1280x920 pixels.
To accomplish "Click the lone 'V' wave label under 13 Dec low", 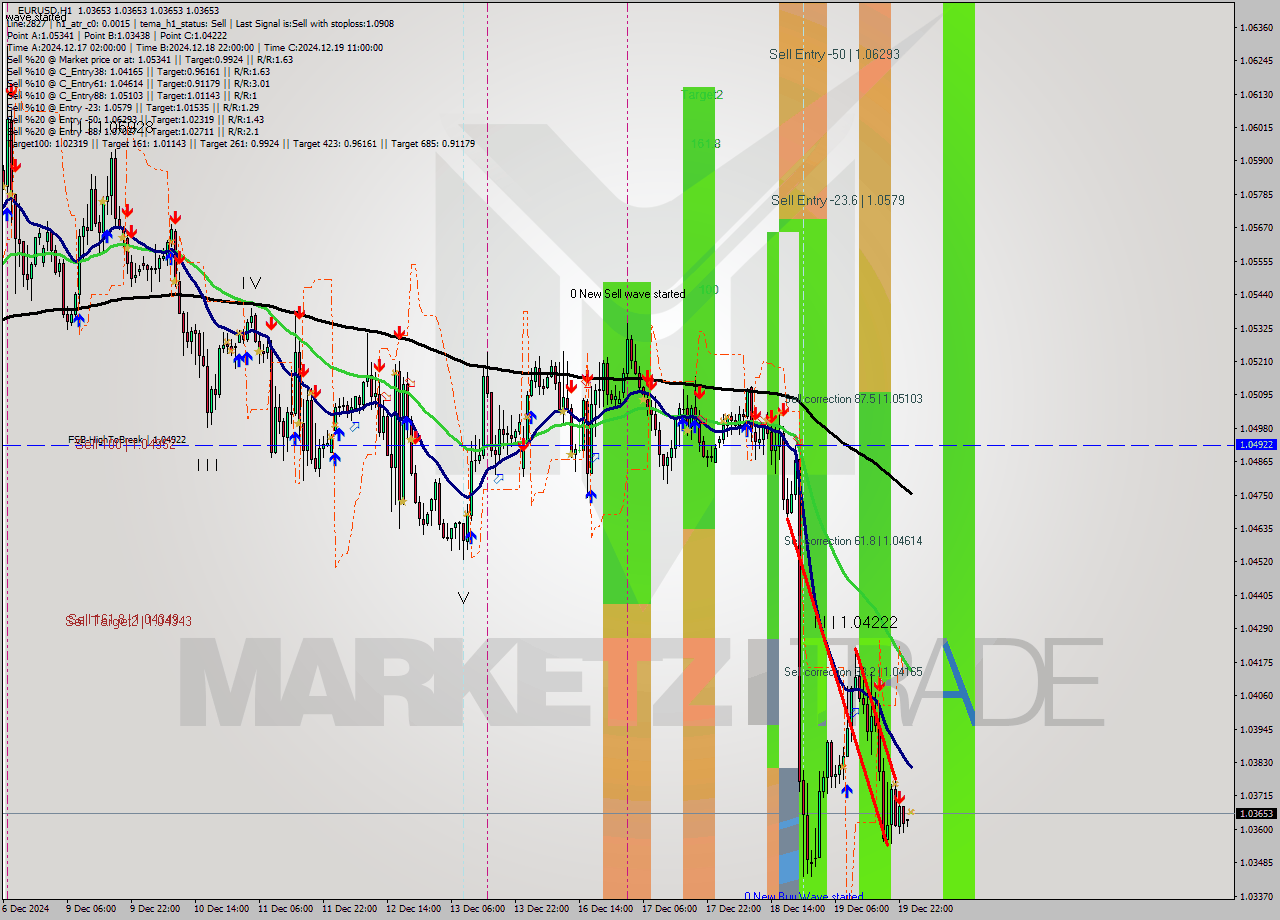I will [463, 598].
